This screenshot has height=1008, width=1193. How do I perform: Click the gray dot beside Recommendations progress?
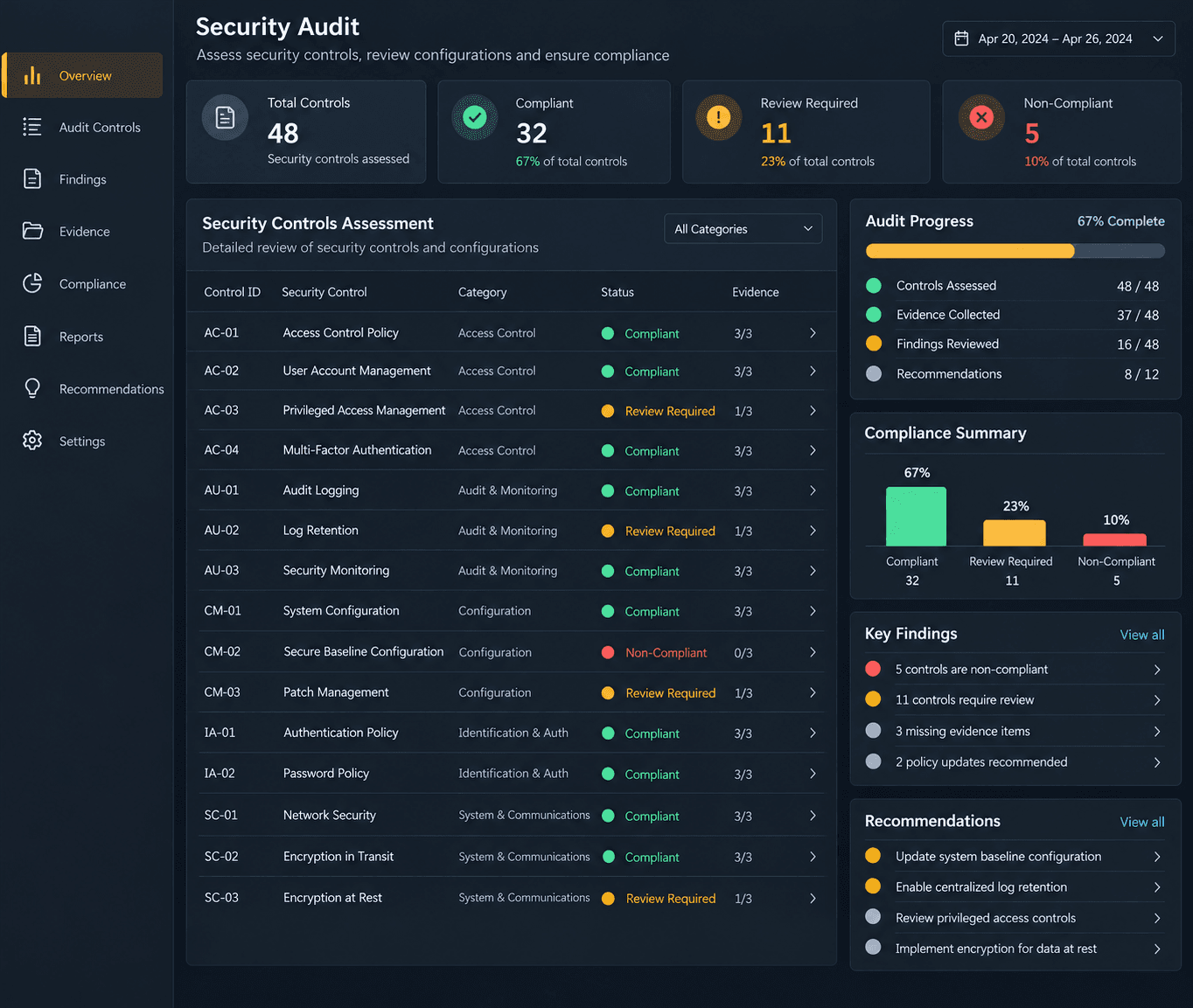point(874,373)
